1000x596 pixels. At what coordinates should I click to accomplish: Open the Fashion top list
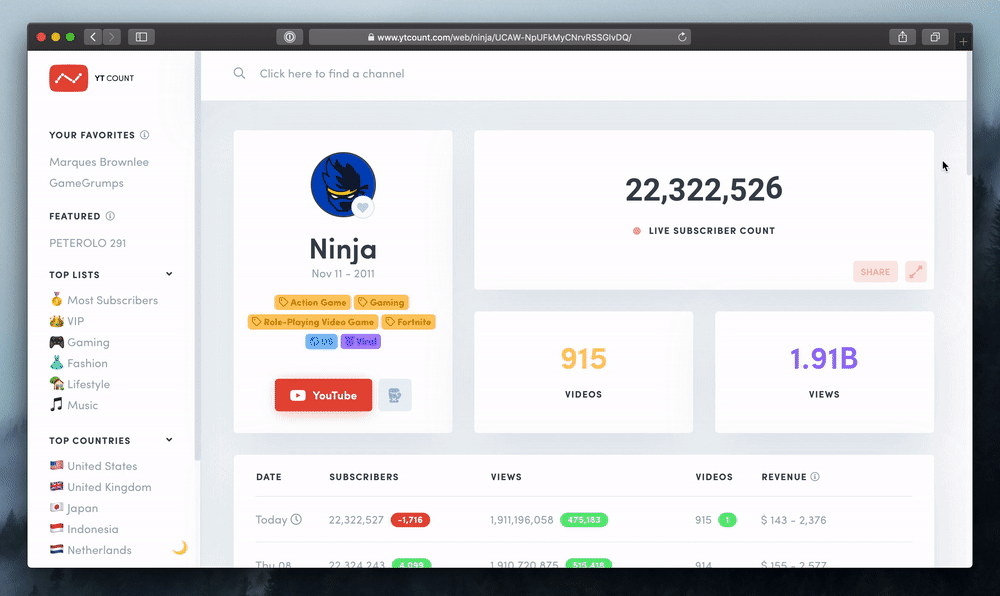[78, 363]
